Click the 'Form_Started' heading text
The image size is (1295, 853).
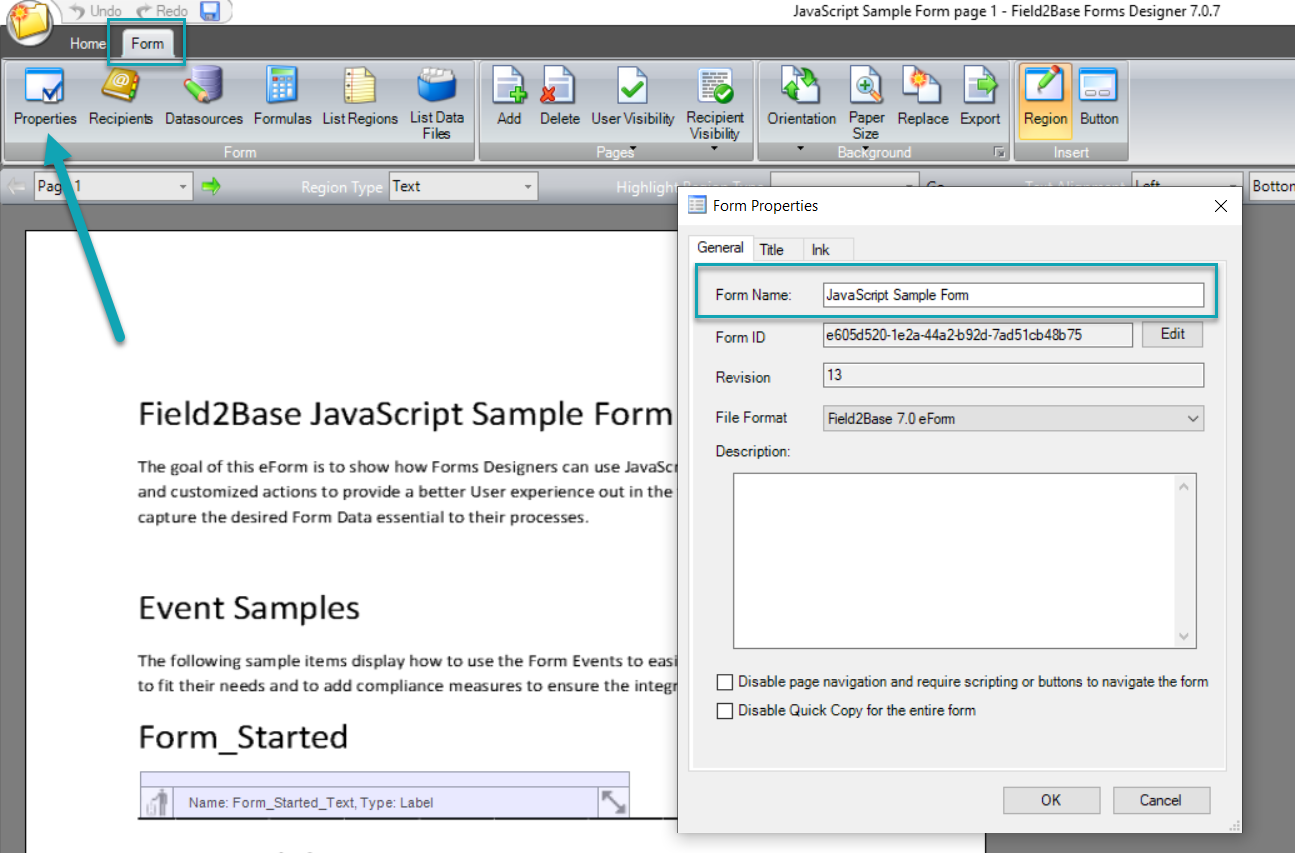pos(243,737)
